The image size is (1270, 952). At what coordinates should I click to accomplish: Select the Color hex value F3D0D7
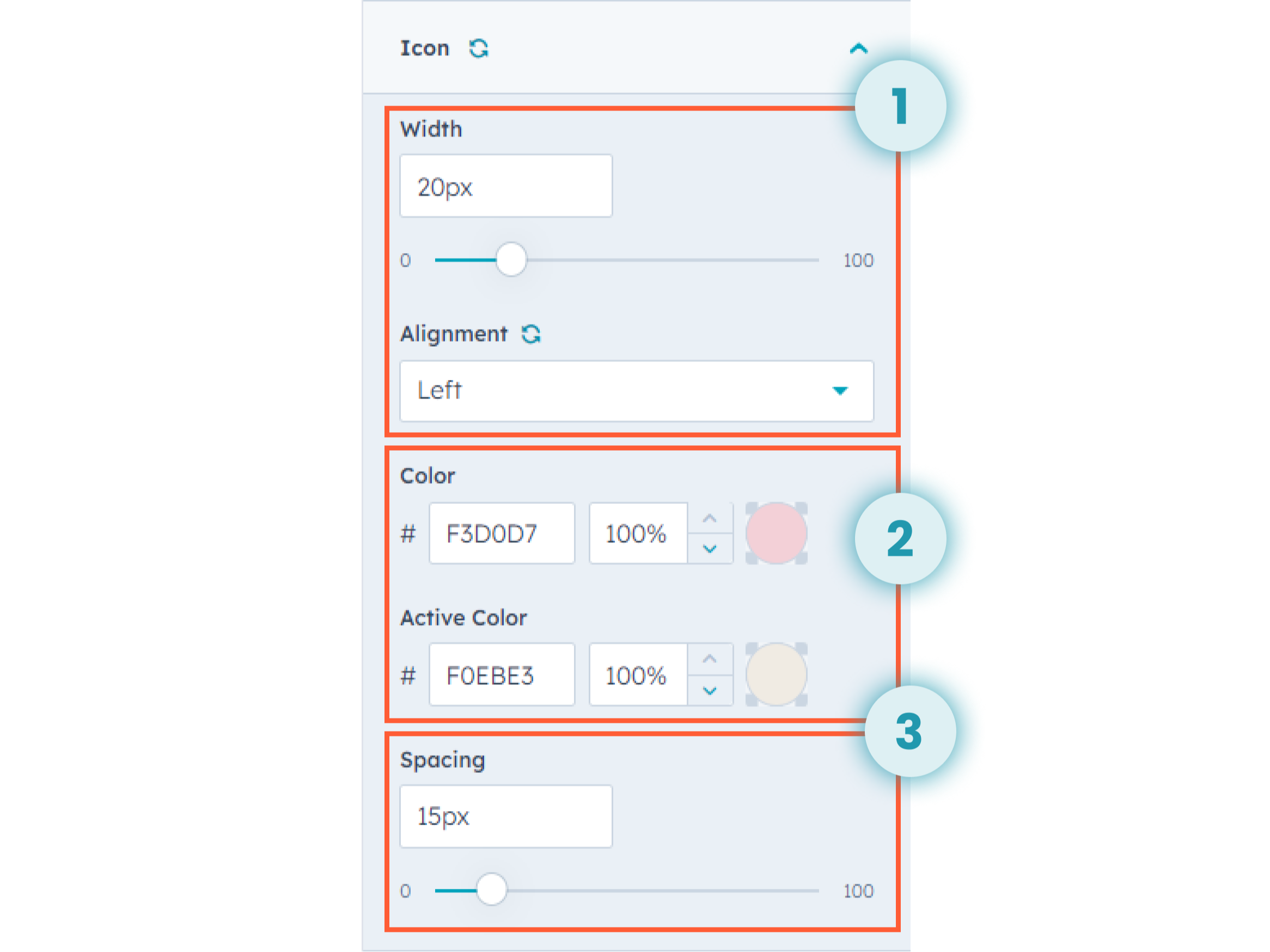[x=502, y=533]
